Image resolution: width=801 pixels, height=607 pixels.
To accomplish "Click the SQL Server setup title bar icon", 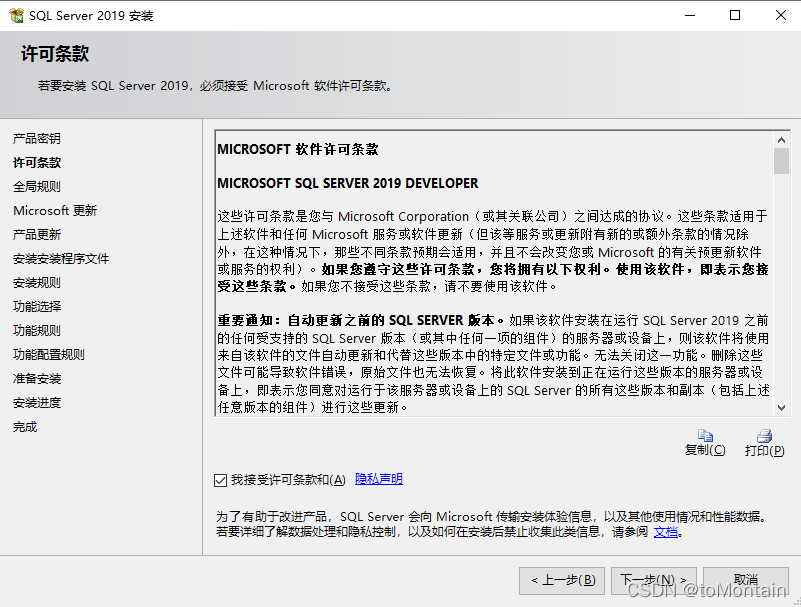I will (x=16, y=15).
